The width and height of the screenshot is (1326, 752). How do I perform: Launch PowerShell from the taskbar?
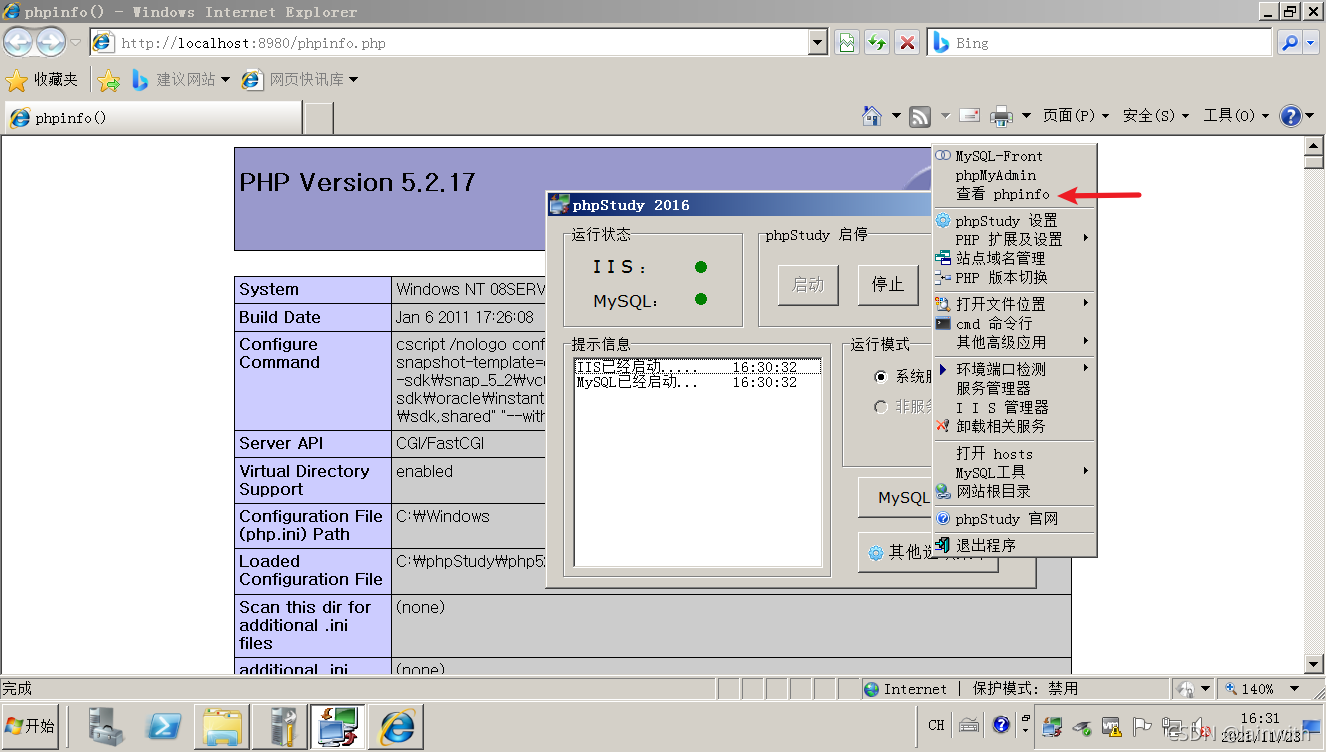tap(163, 727)
